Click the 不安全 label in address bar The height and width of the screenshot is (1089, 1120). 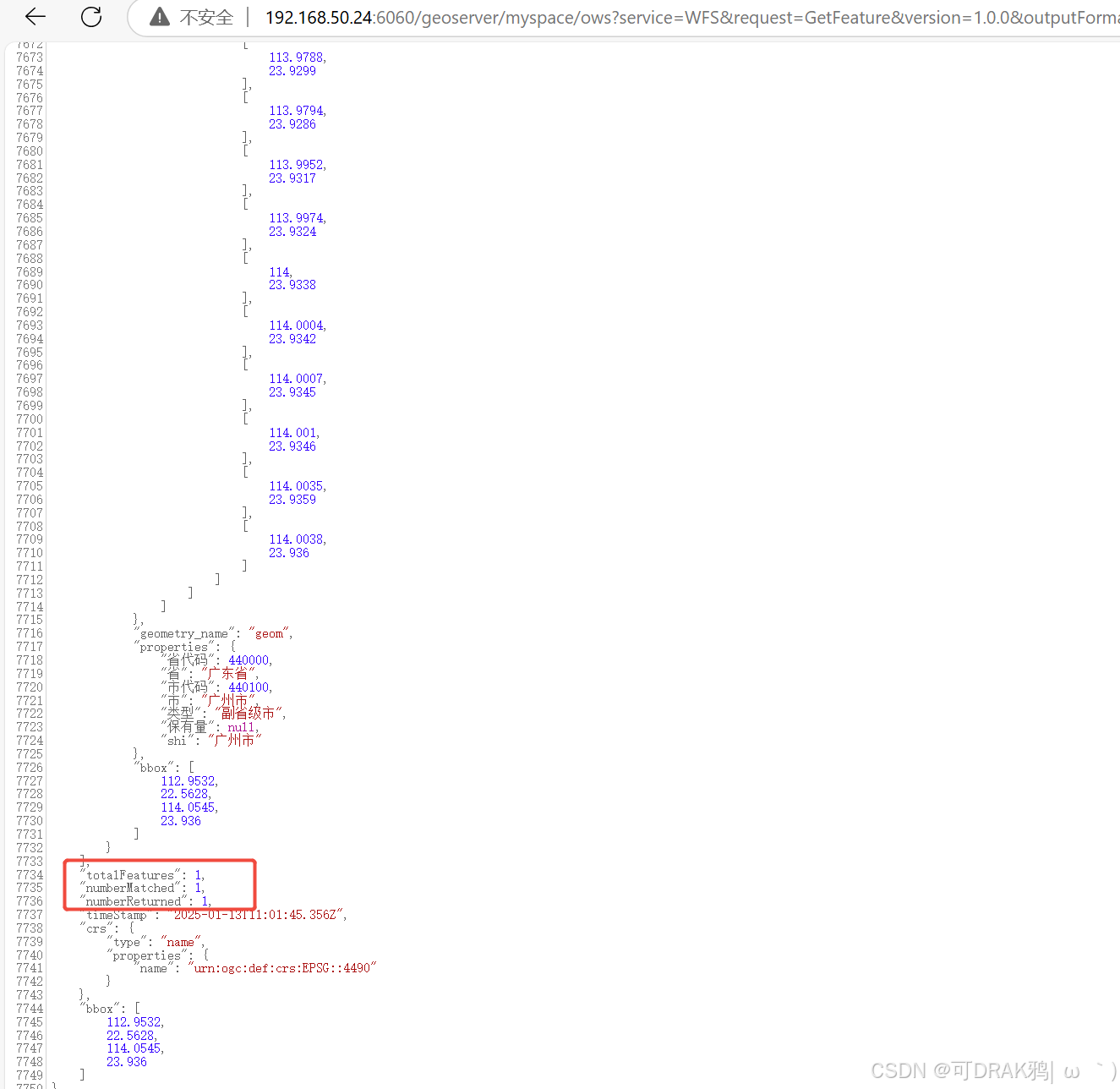206,17
